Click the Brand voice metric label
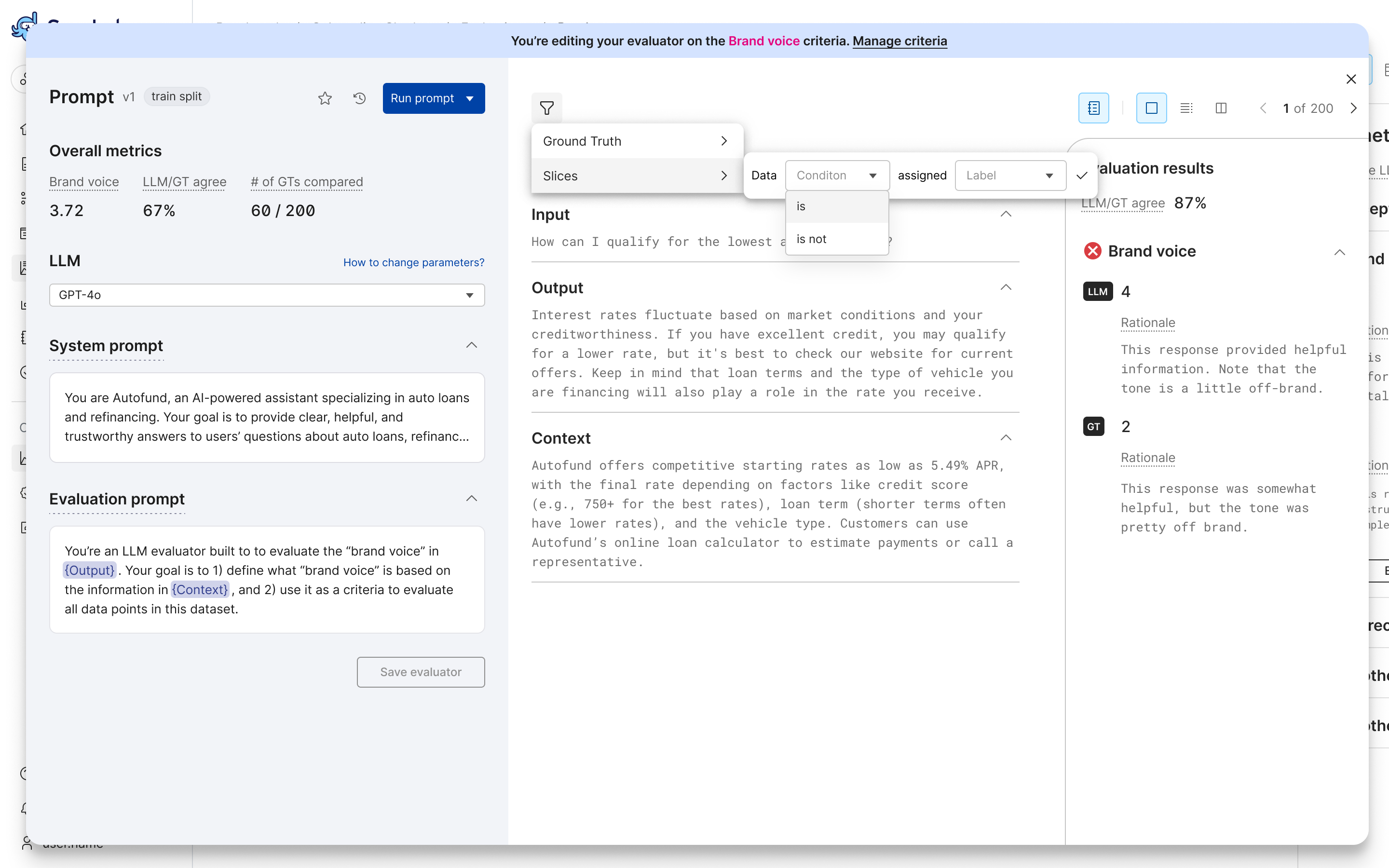This screenshot has height=868, width=1389. [x=84, y=182]
